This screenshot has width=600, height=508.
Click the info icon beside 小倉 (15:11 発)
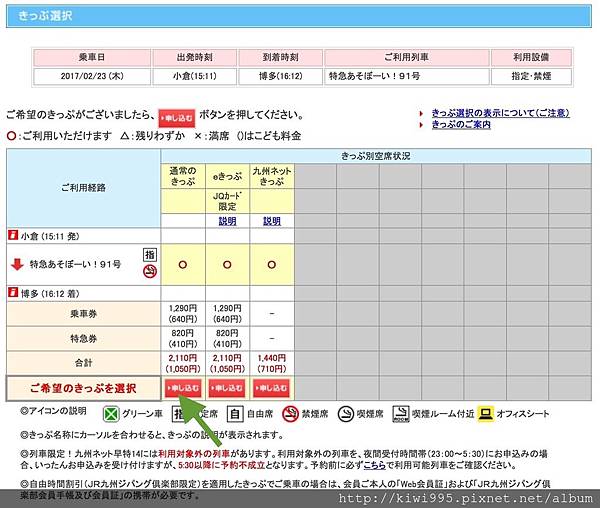click(13, 235)
